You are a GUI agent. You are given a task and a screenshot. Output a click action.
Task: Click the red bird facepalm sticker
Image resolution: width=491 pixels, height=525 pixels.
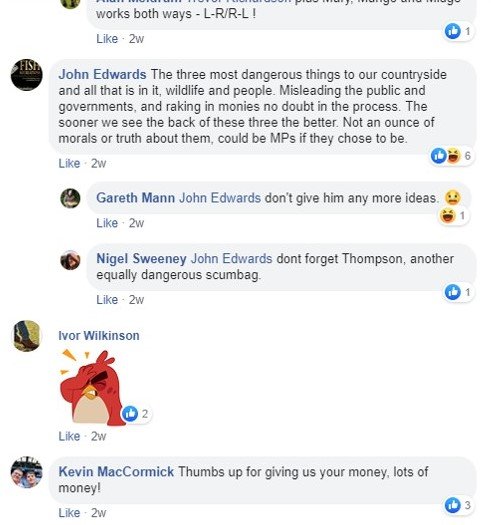click(92, 387)
